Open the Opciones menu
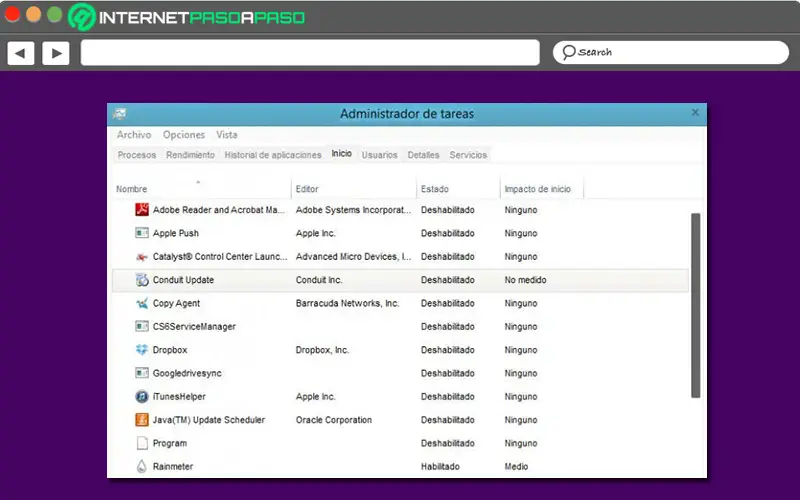This screenshot has width=800, height=500. (184, 135)
